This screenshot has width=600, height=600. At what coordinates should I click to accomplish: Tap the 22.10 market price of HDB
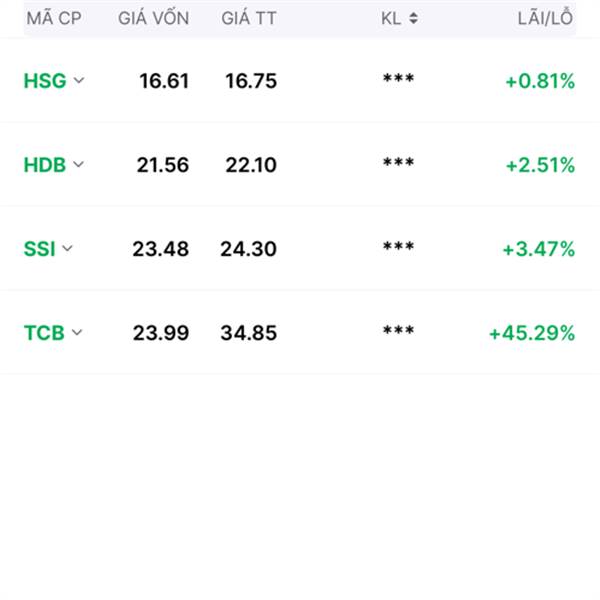pos(251,165)
